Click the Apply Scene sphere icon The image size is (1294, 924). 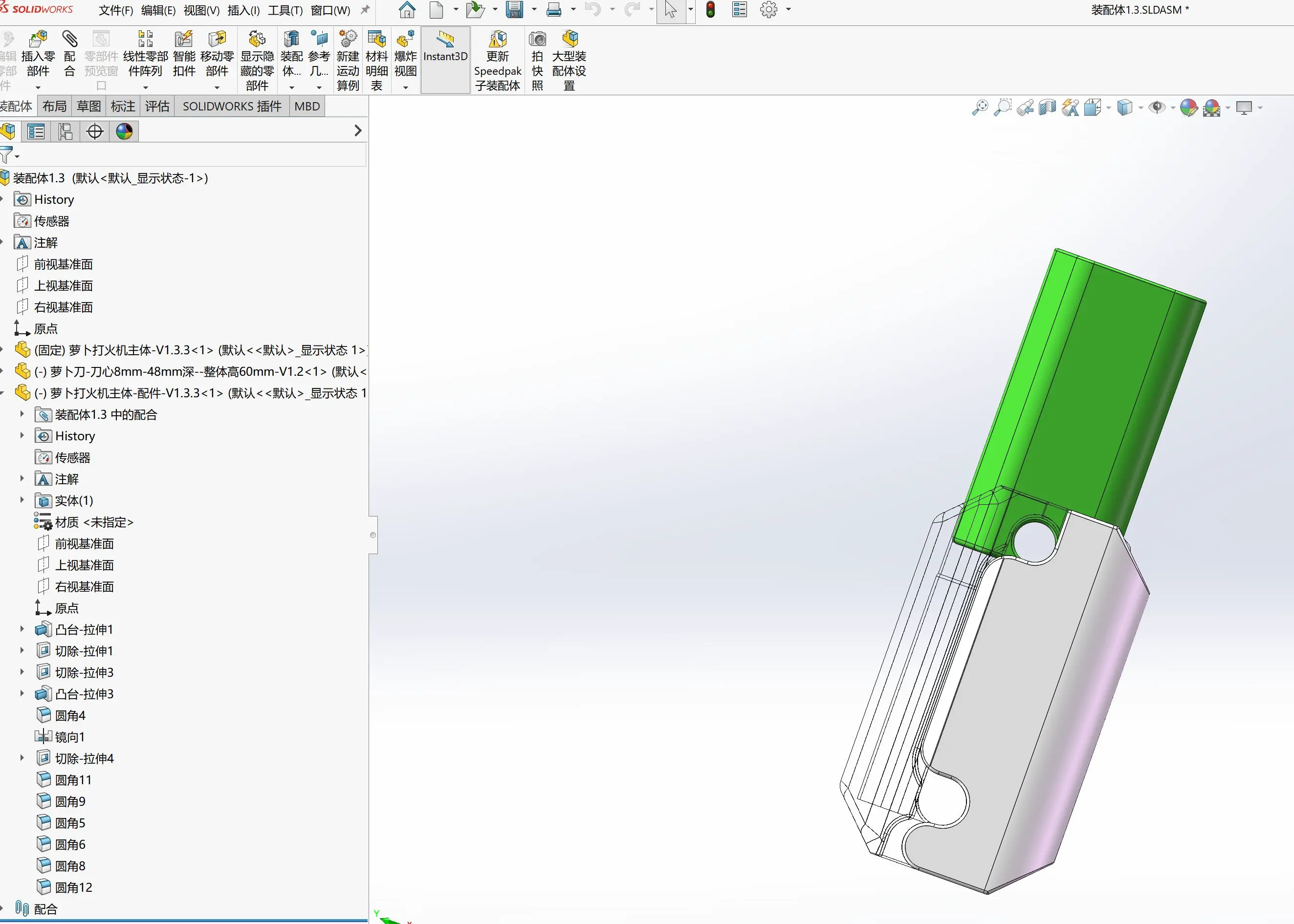(x=1211, y=107)
